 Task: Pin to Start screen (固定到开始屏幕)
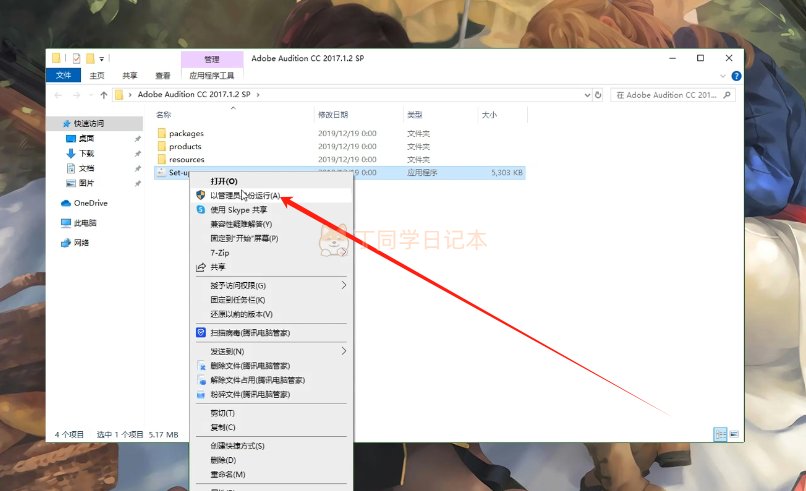click(244, 239)
